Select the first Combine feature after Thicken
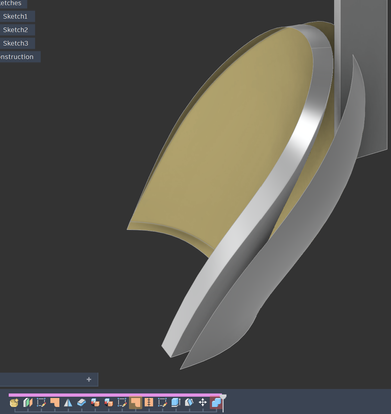The width and height of the screenshot is (391, 414). pos(95,403)
